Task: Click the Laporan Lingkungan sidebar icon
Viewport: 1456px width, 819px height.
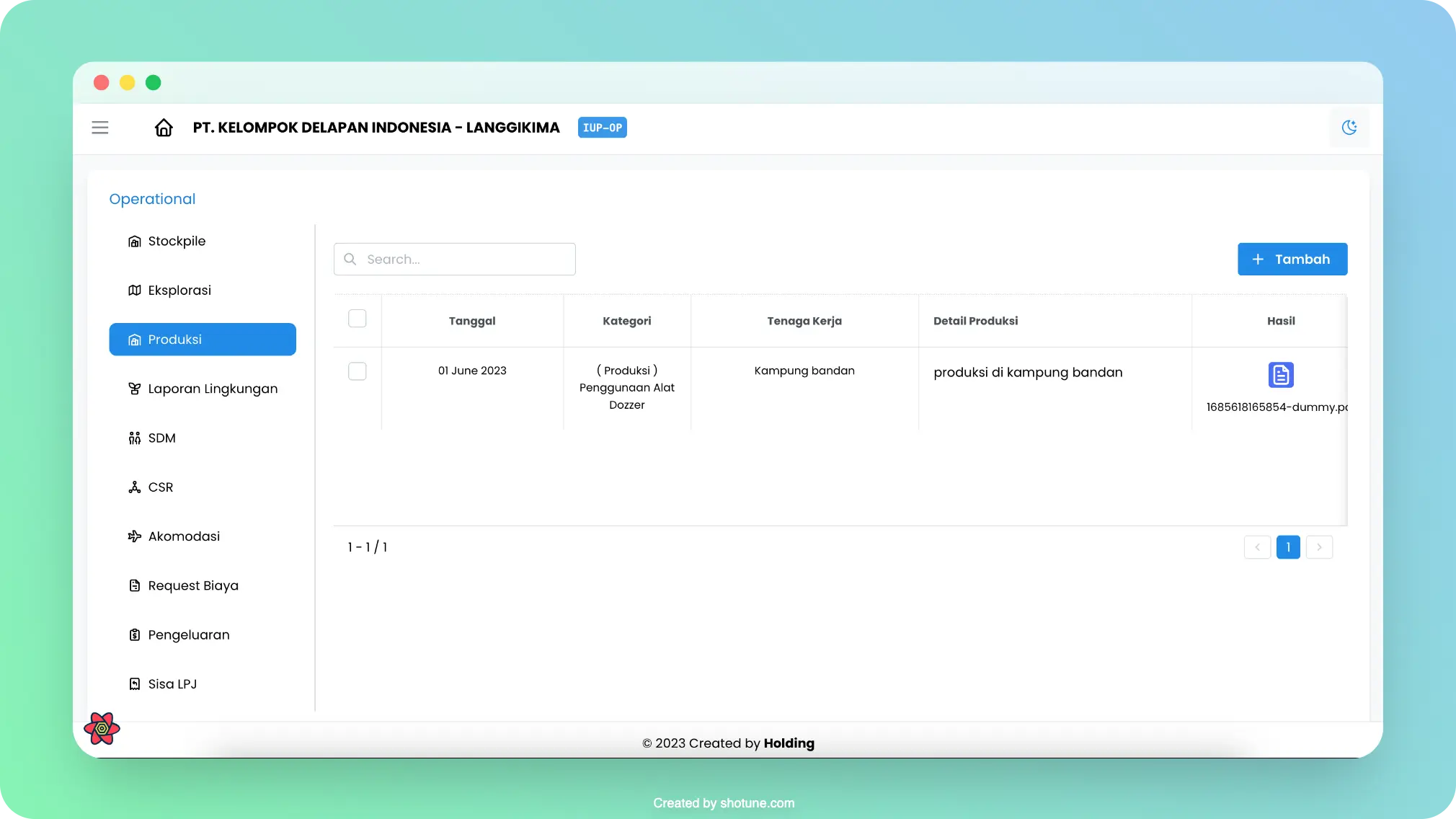Action: (x=134, y=388)
